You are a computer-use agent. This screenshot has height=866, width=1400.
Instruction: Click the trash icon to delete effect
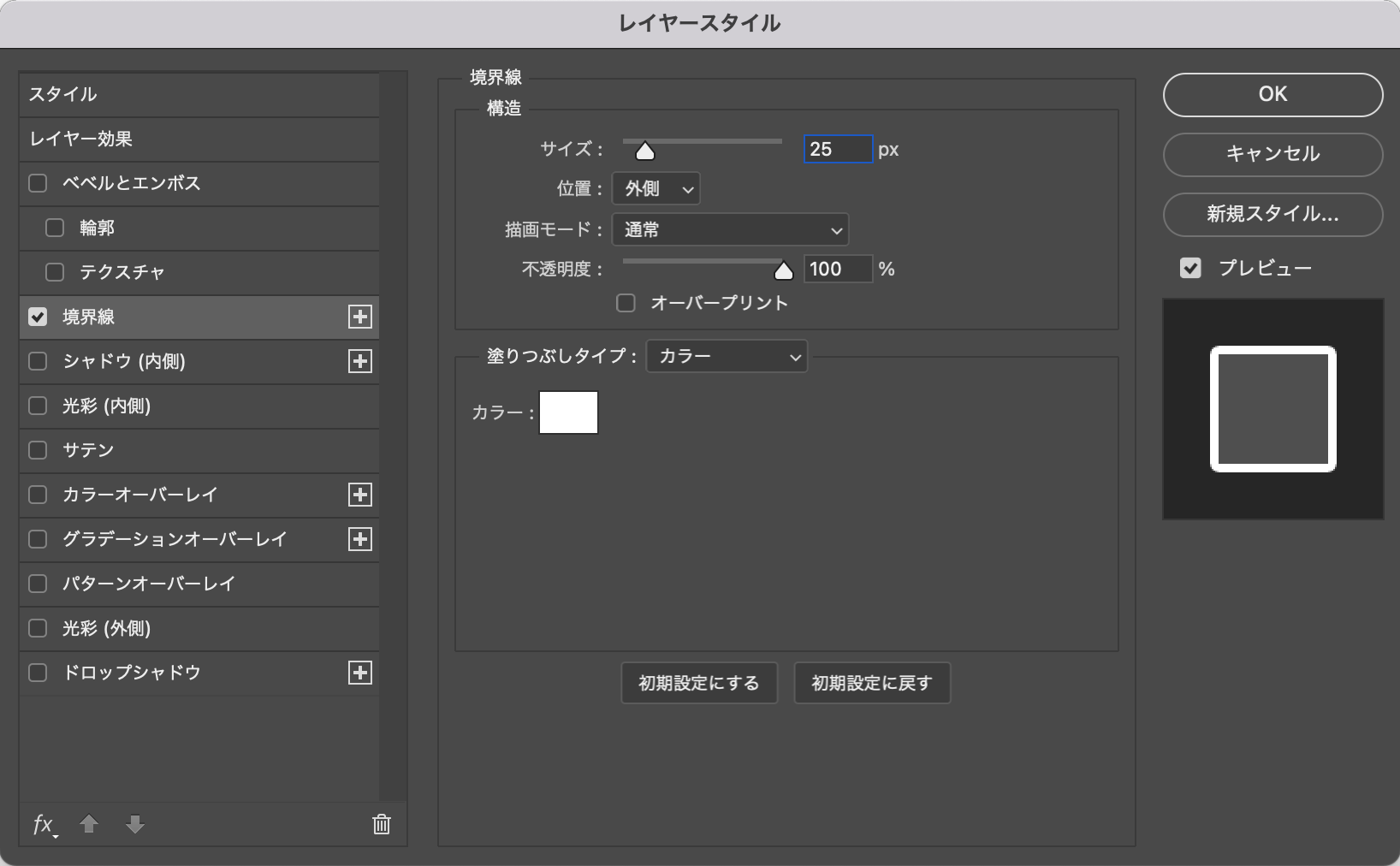coord(382,824)
